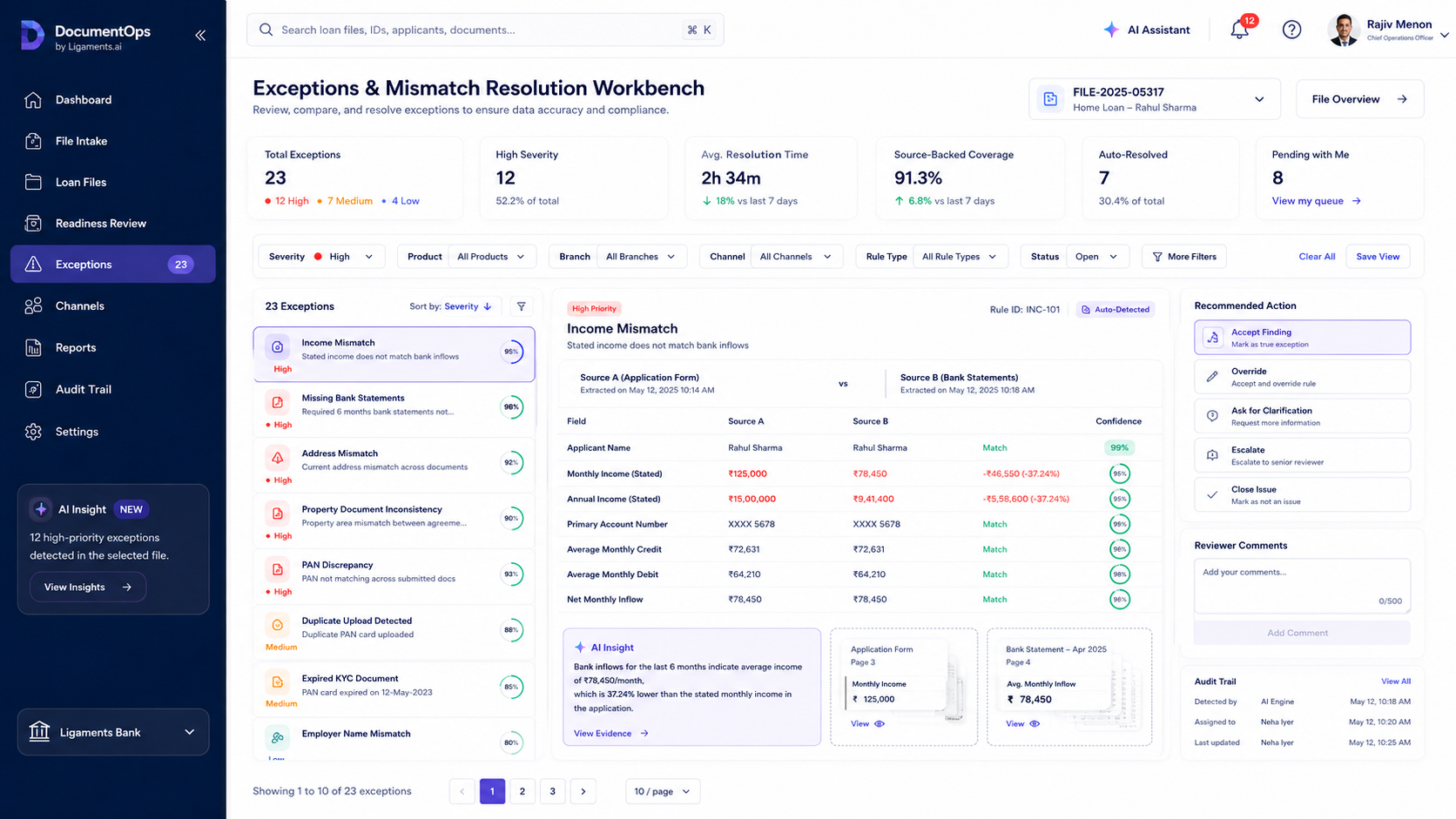1456x819 pixels.
Task: View the Bank Statement evidence eye icon
Action: pos(1035,723)
